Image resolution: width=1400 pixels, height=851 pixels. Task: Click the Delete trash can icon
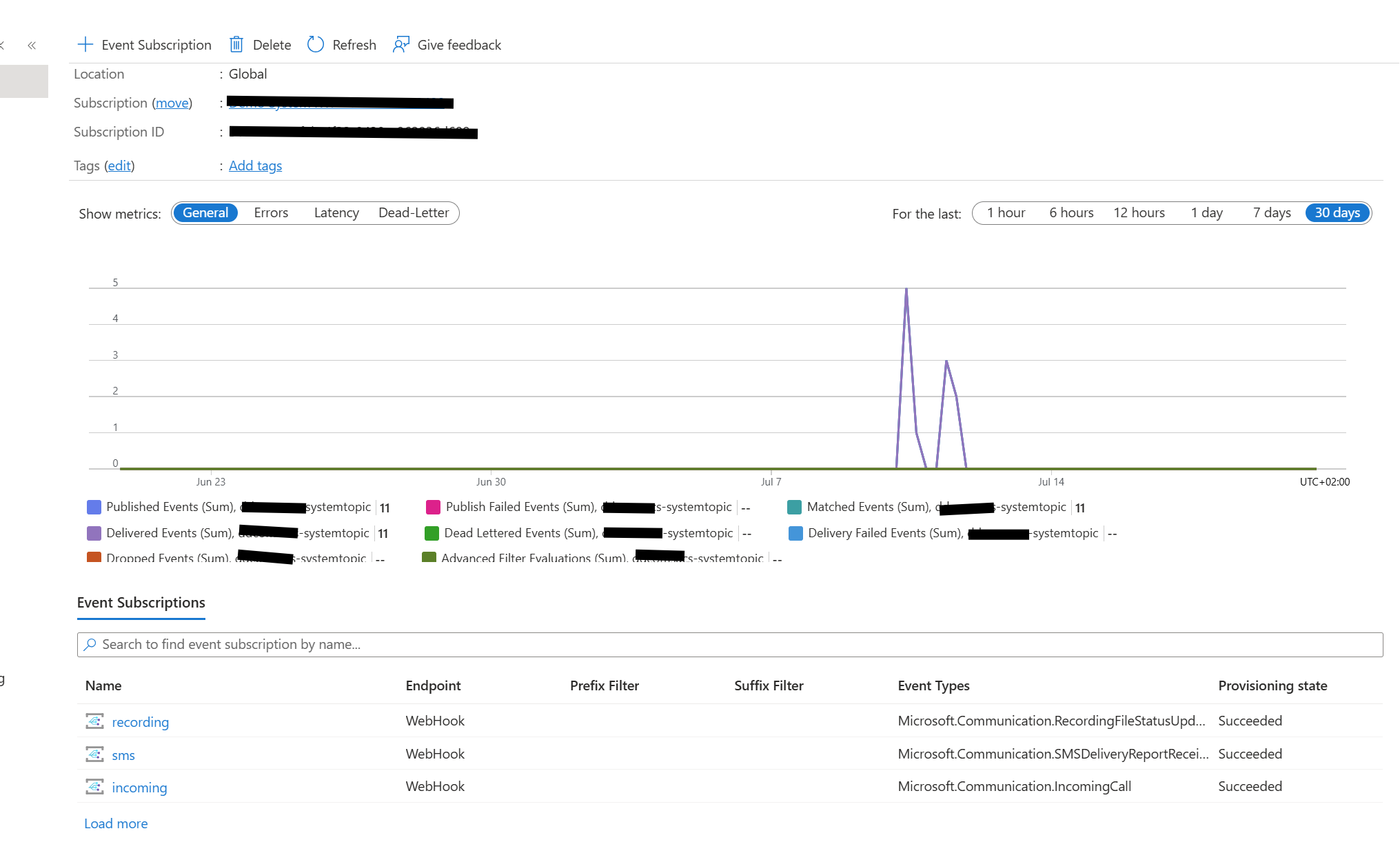point(236,45)
